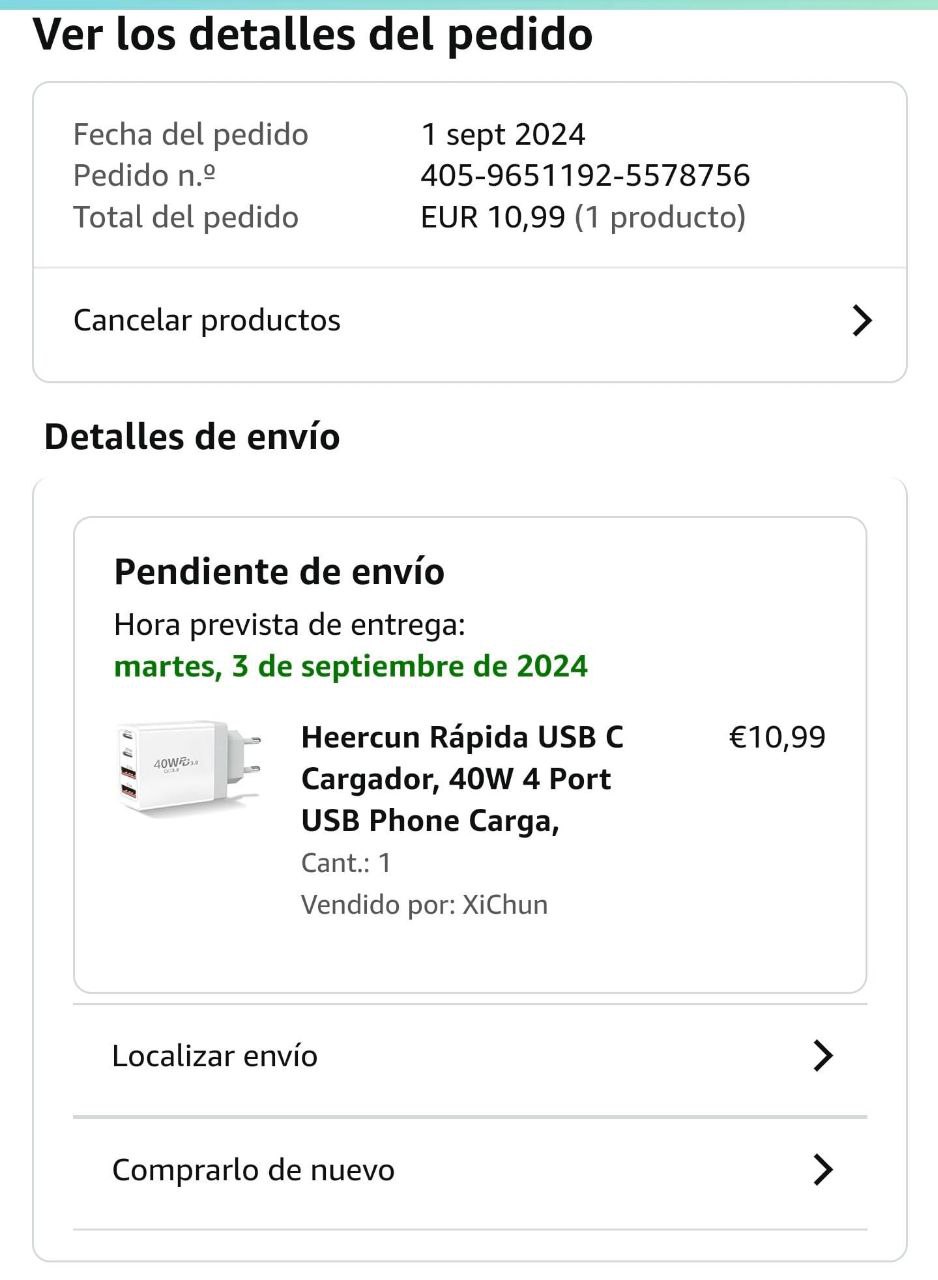This screenshot has height=1280, width=938.
Task: Tap the Pedido n.º label
Action: 145,176
